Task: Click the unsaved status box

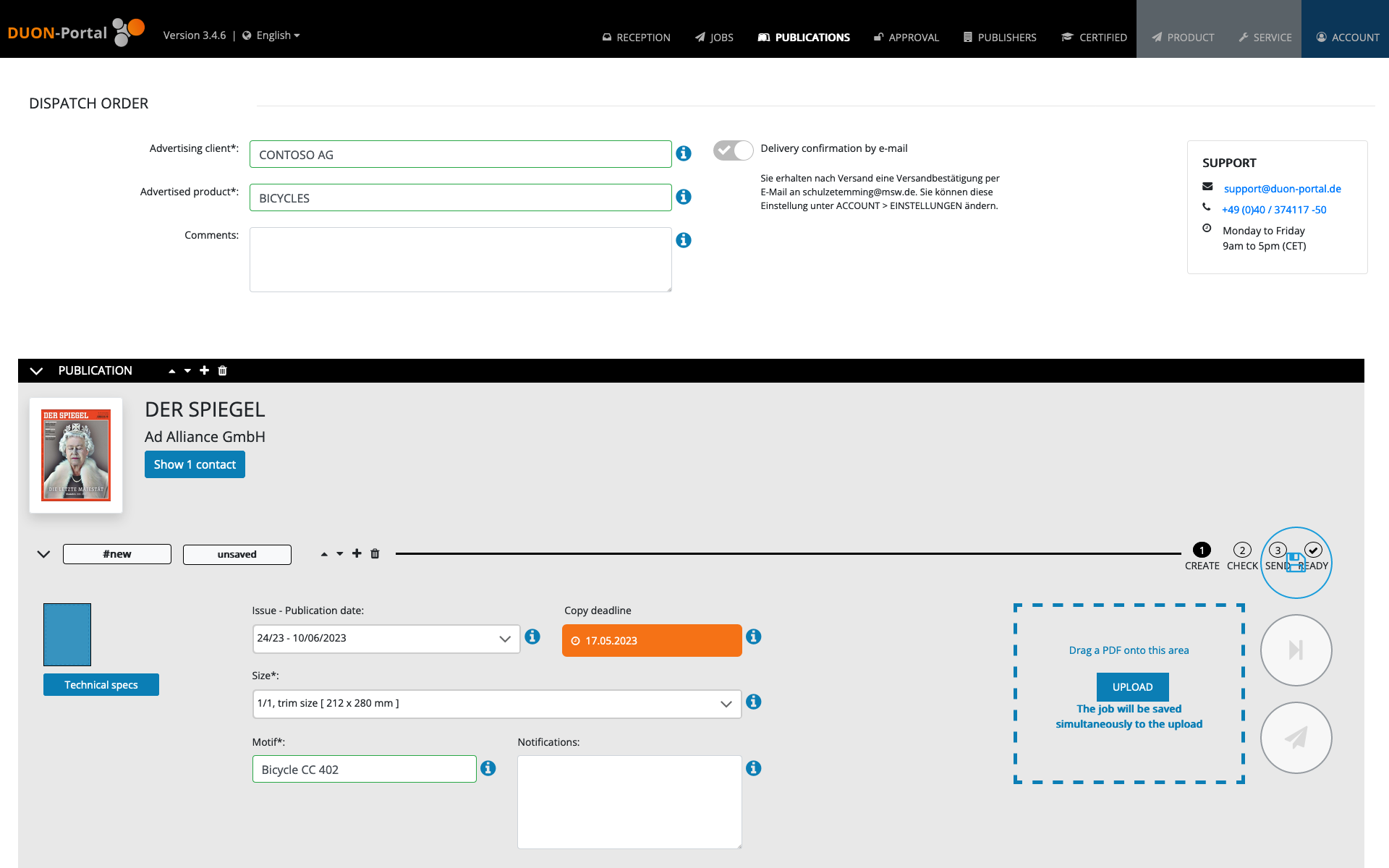Action: click(237, 554)
